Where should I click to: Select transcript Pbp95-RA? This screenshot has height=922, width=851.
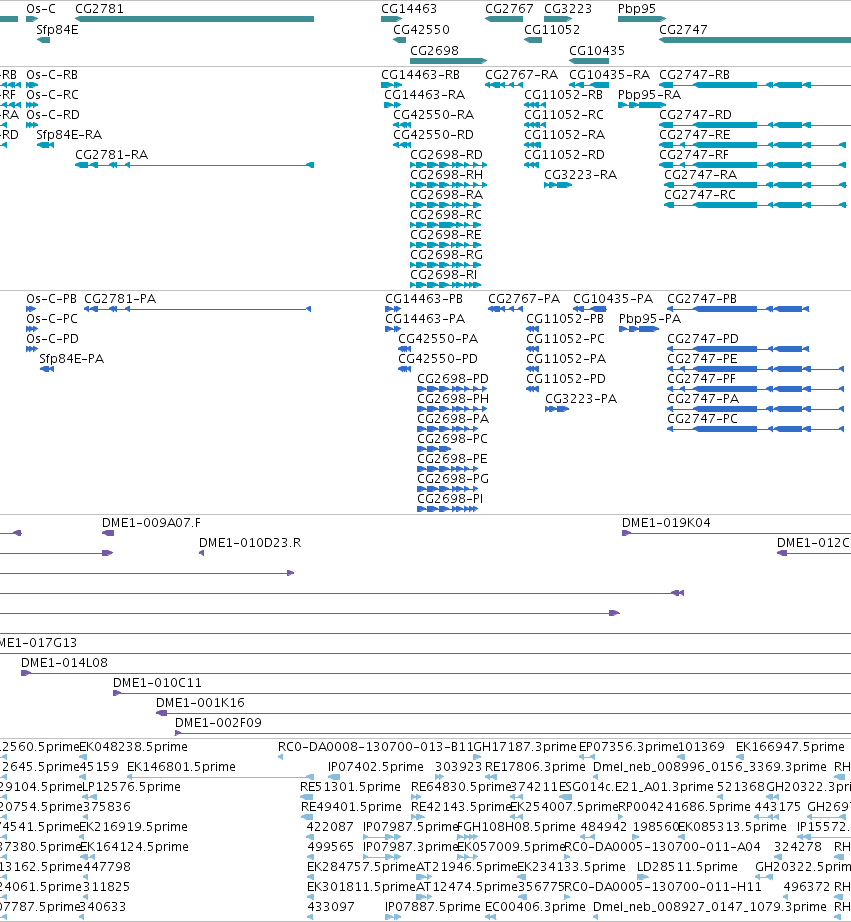pyautogui.click(x=649, y=95)
